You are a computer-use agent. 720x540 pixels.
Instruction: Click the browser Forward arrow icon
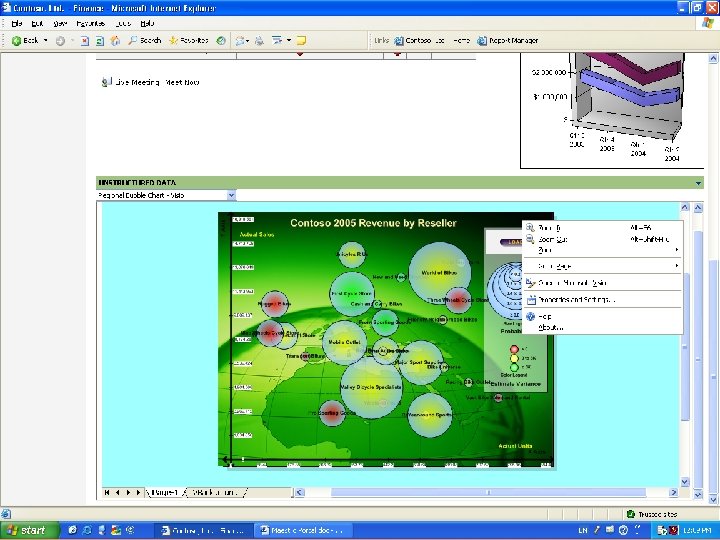click(x=60, y=41)
